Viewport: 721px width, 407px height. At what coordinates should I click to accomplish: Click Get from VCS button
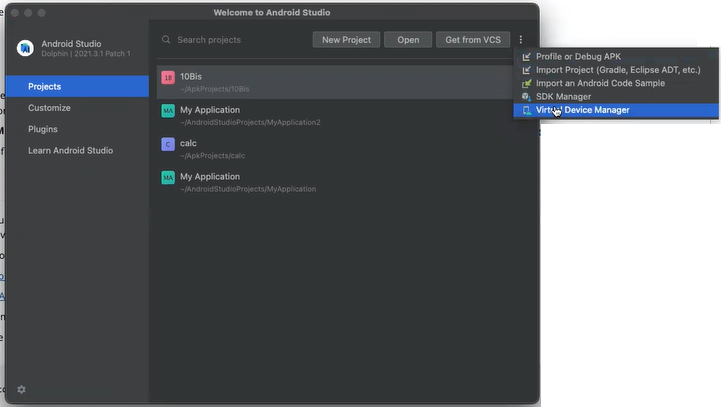point(473,40)
